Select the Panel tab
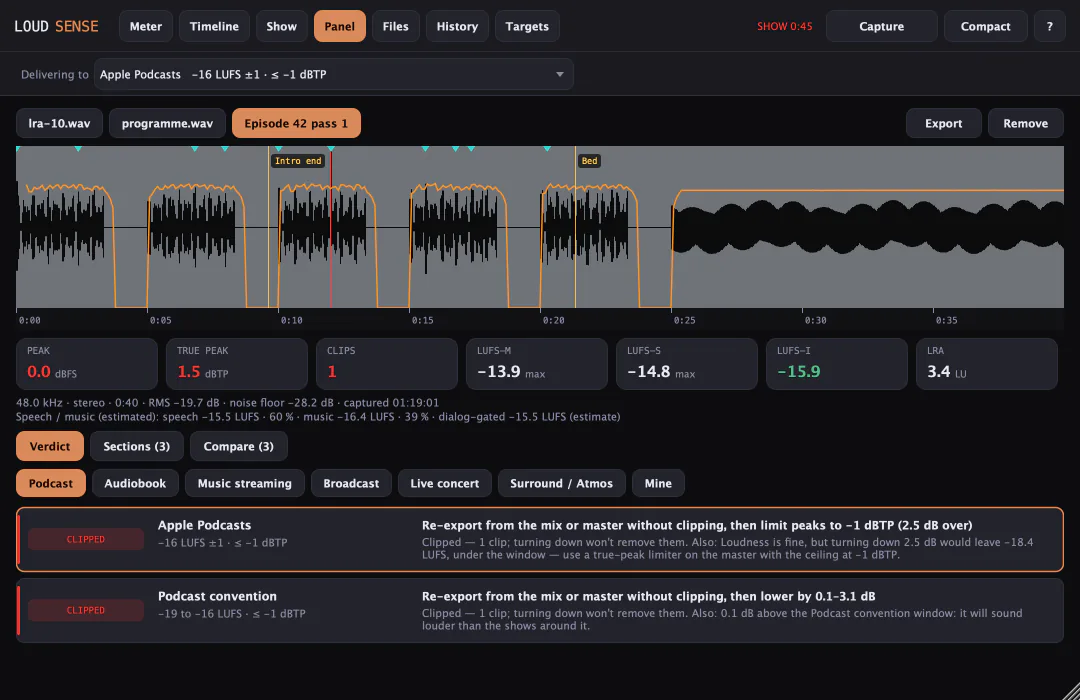The height and width of the screenshot is (700, 1080). pos(340,26)
